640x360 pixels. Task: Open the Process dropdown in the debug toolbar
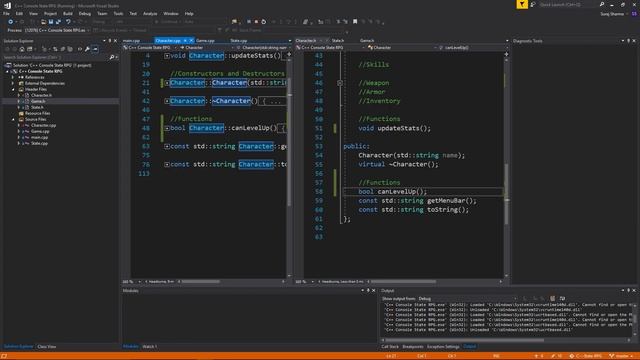click(x=57, y=30)
